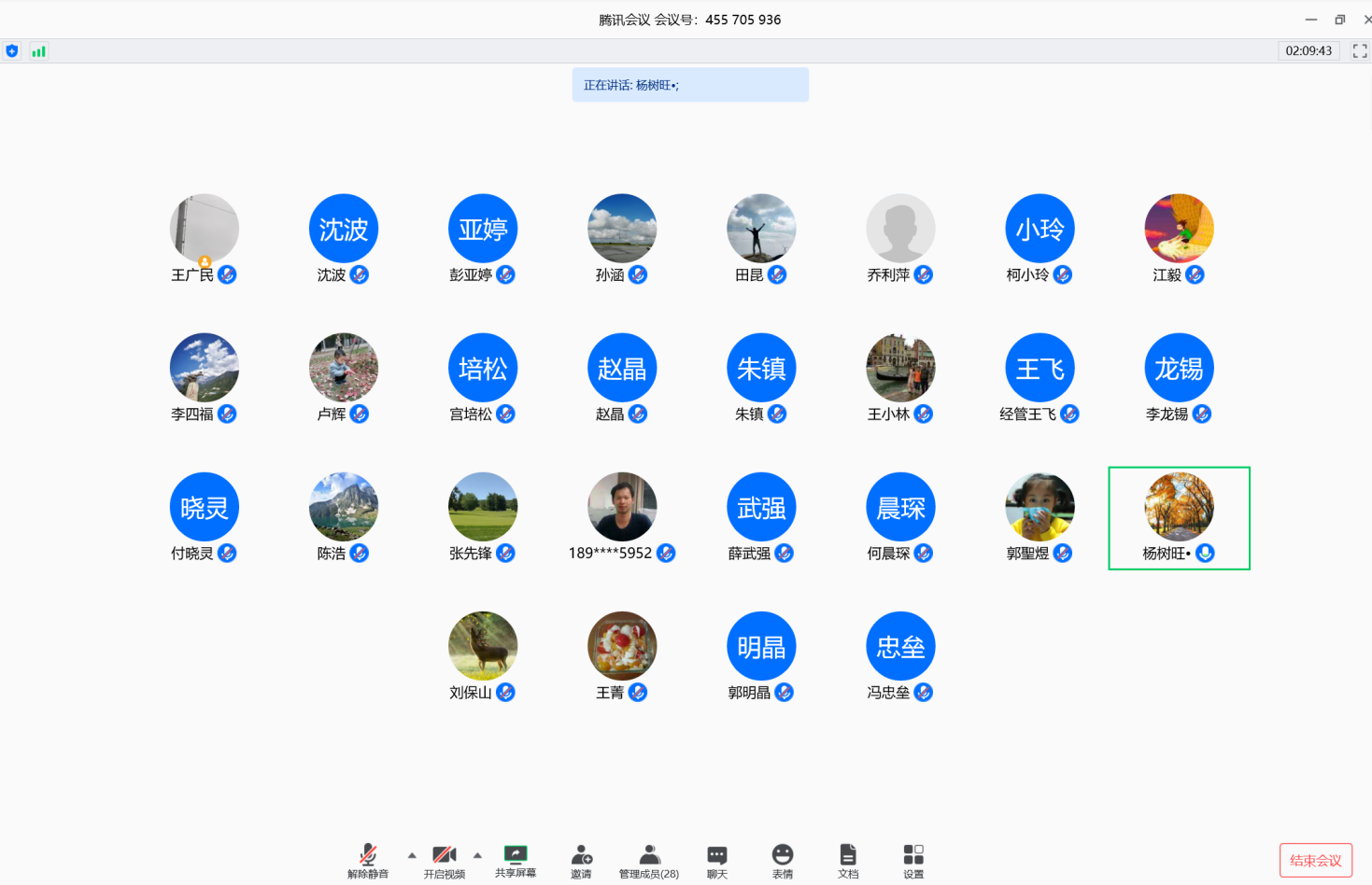1372x885 pixels.
Task: Turn on the video camera
Action: pyautogui.click(x=445, y=855)
